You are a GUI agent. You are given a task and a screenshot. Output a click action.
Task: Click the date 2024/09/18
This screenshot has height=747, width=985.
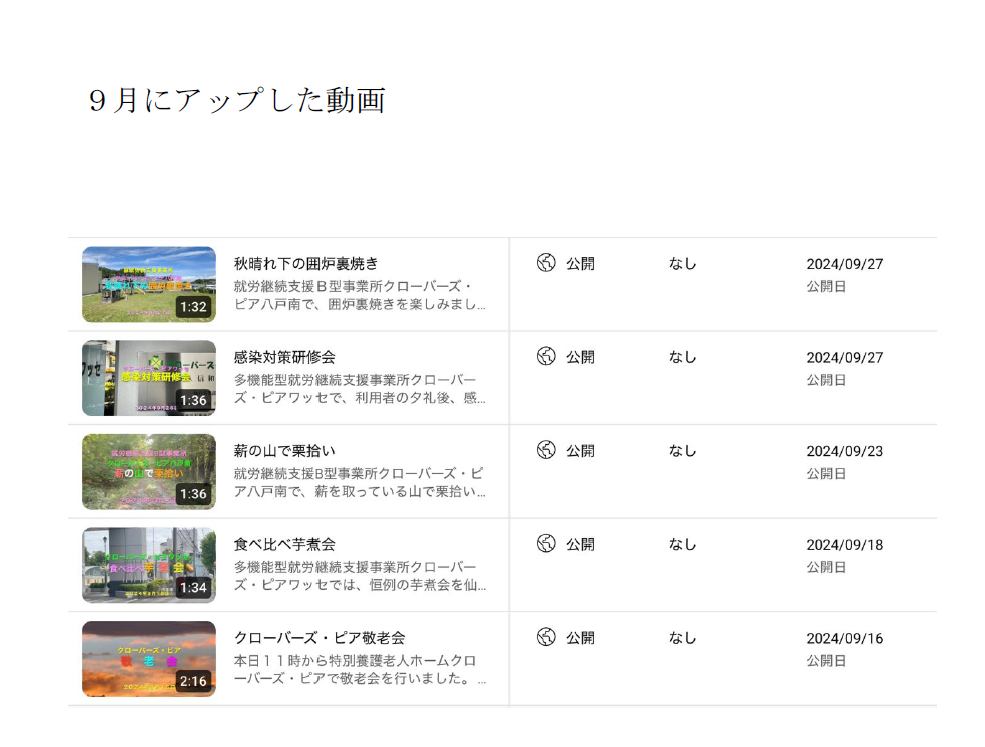coord(845,545)
